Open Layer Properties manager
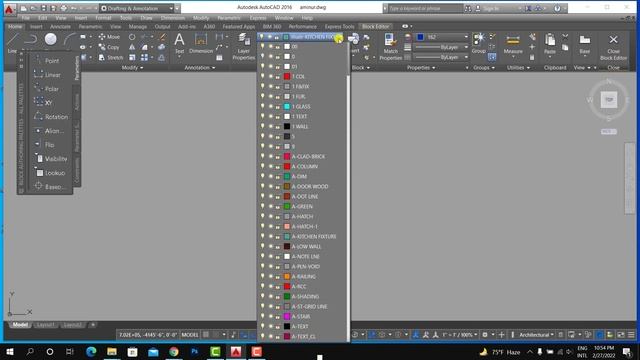 point(244,47)
